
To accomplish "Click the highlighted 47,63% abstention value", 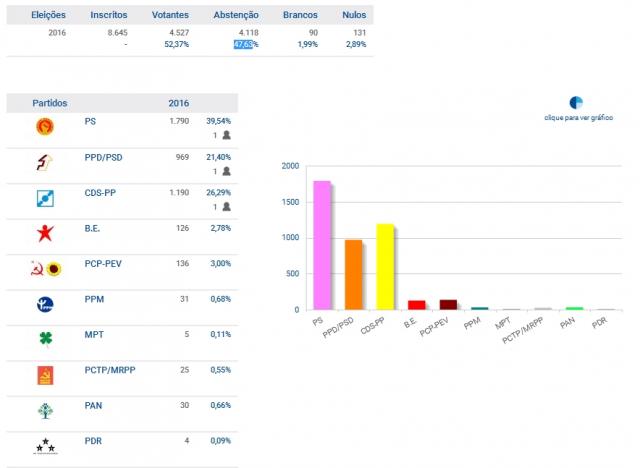I will click(x=245, y=45).
